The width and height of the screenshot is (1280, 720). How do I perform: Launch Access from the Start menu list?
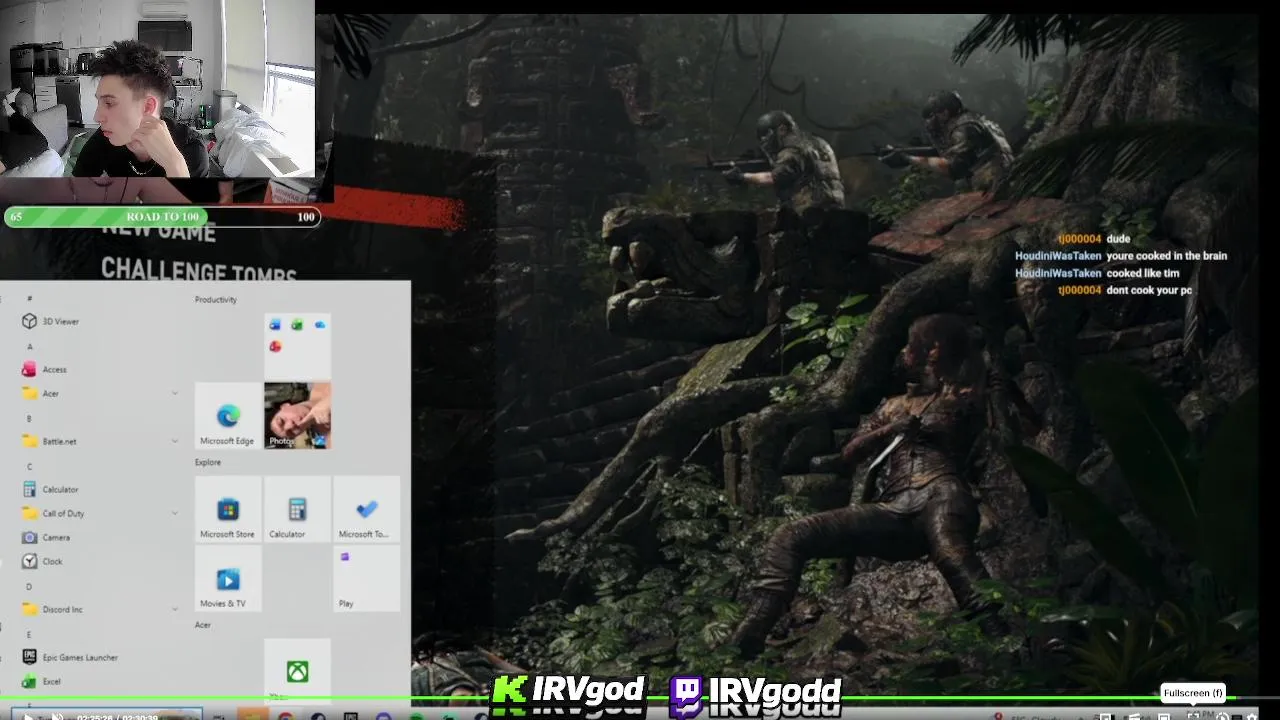[x=54, y=369]
